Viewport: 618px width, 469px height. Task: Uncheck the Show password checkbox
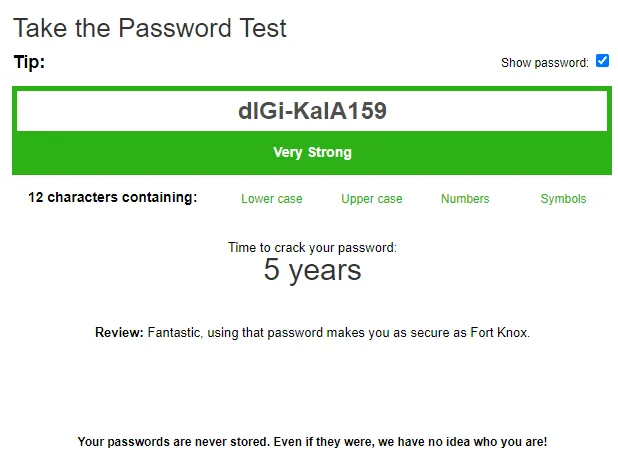[x=602, y=61]
